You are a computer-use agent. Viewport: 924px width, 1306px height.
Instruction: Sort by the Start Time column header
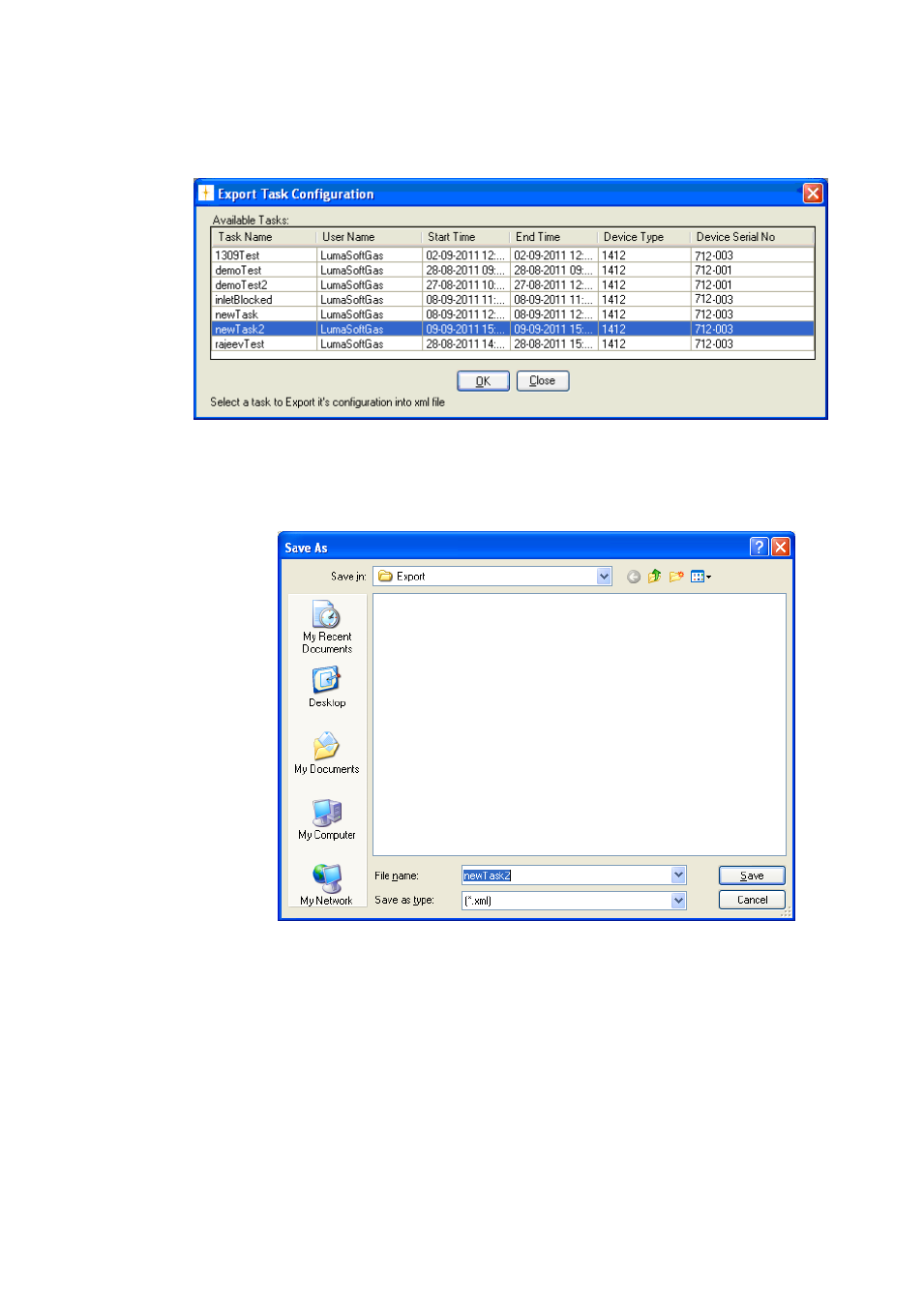pyautogui.click(x=465, y=237)
